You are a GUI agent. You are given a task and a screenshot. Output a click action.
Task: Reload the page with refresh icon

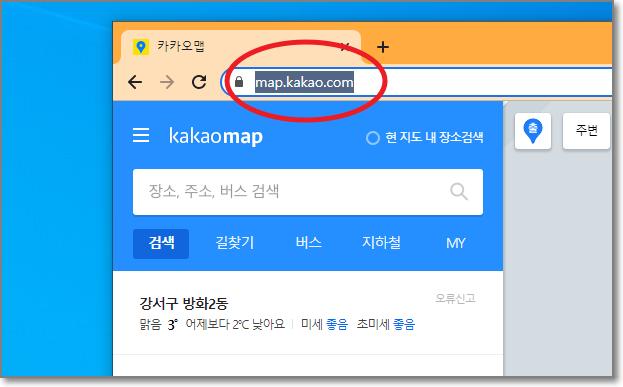pyautogui.click(x=199, y=82)
